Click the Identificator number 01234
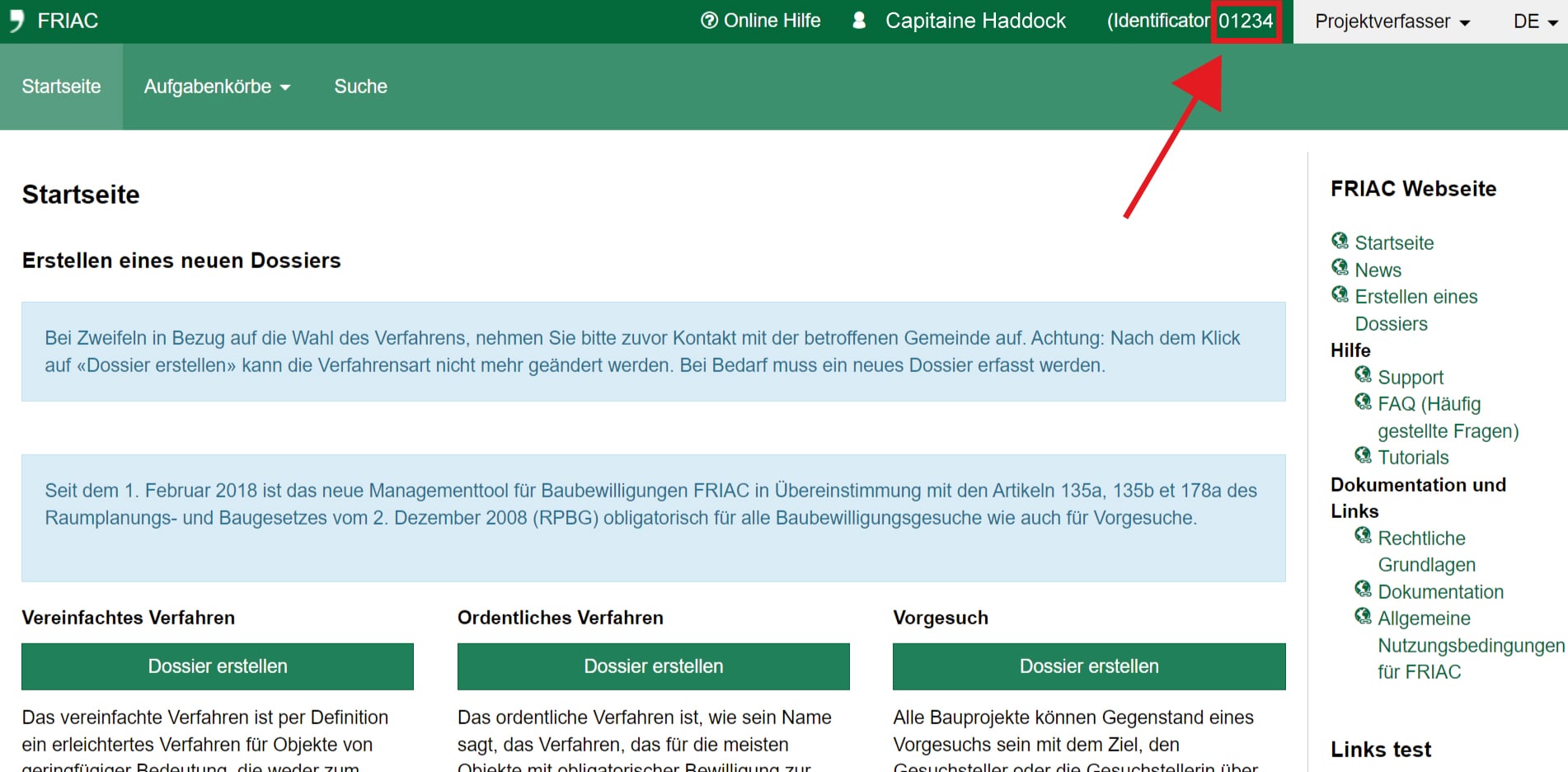The width and height of the screenshot is (1568, 772). point(1246,21)
